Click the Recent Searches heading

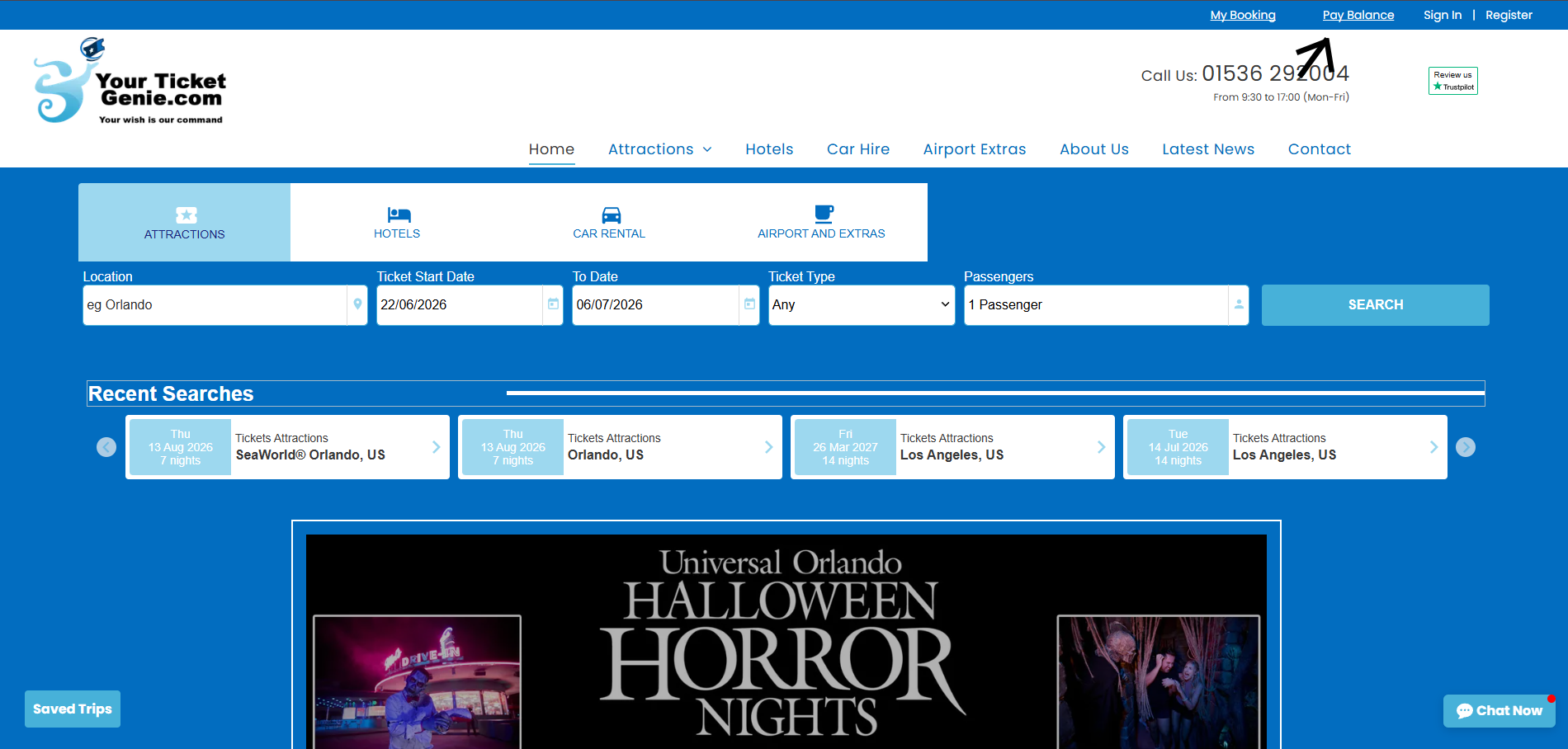[171, 393]
